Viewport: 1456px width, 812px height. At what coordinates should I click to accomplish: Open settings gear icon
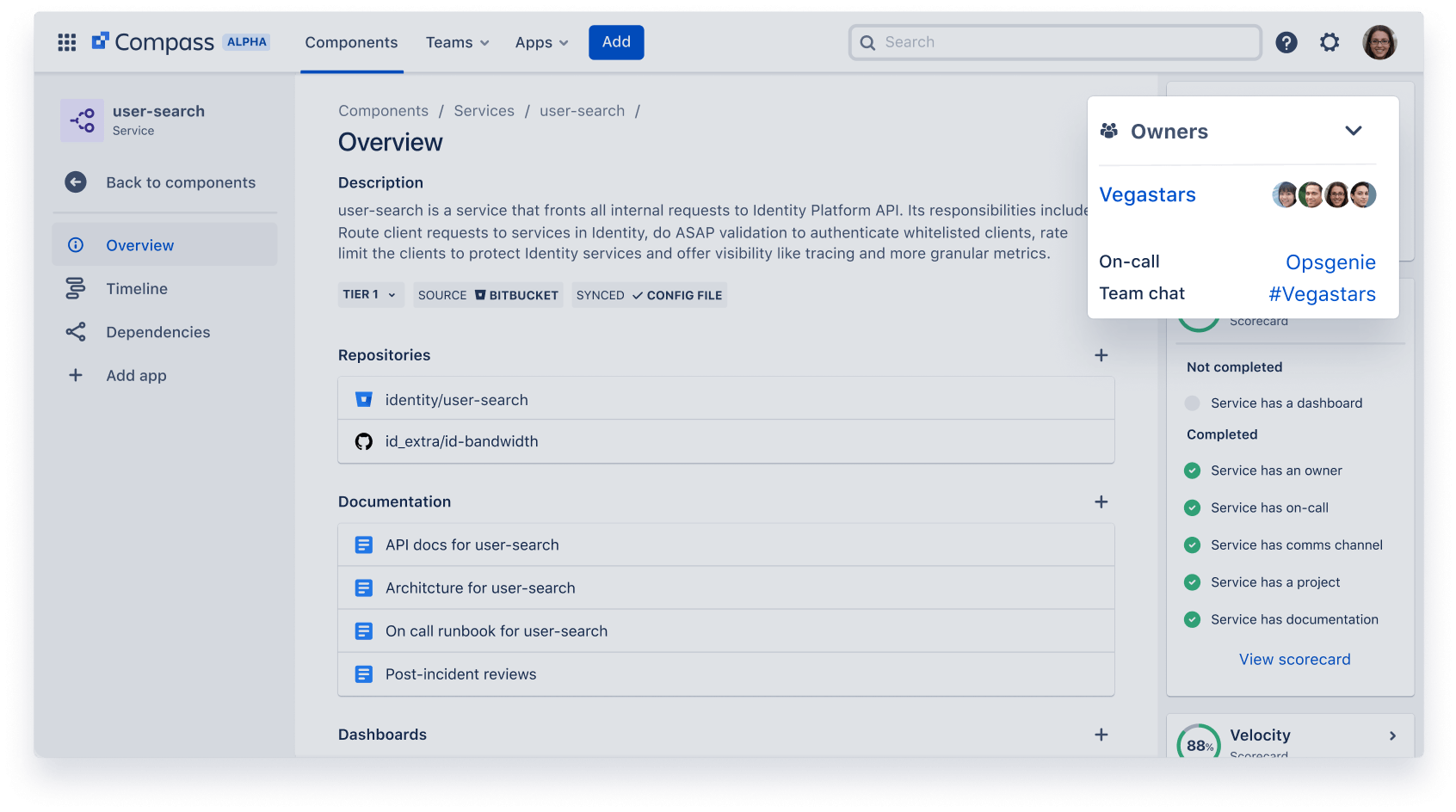(1330, 42)
